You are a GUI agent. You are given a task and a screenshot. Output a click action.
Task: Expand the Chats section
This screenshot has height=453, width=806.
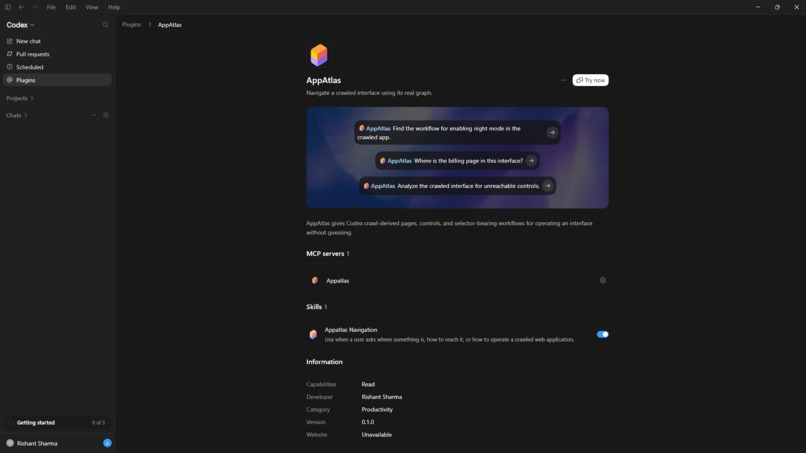16,115
